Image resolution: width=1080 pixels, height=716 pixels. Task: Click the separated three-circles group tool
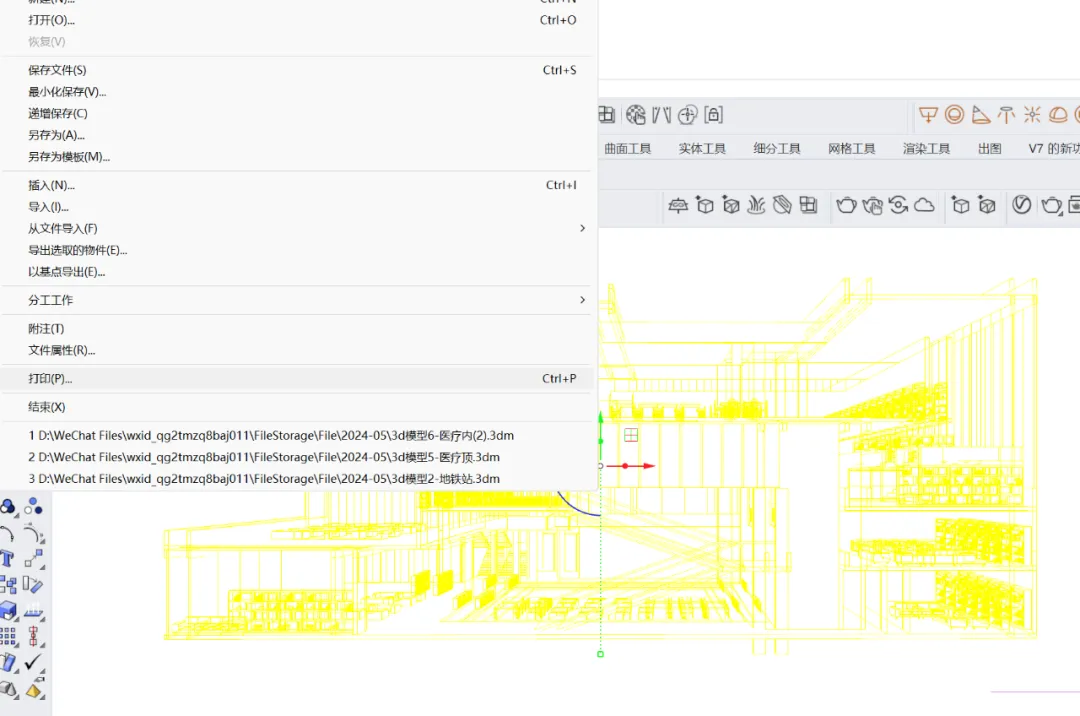[33, 507]
